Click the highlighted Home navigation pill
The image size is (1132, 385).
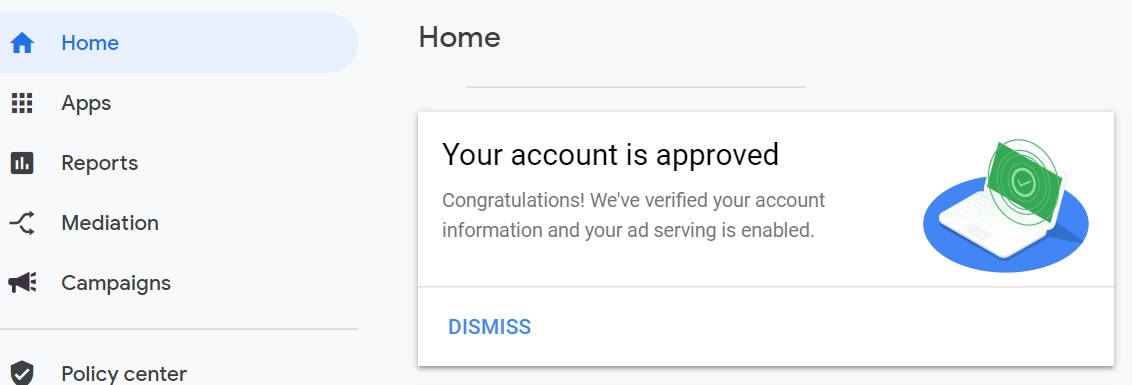[178, 43]
